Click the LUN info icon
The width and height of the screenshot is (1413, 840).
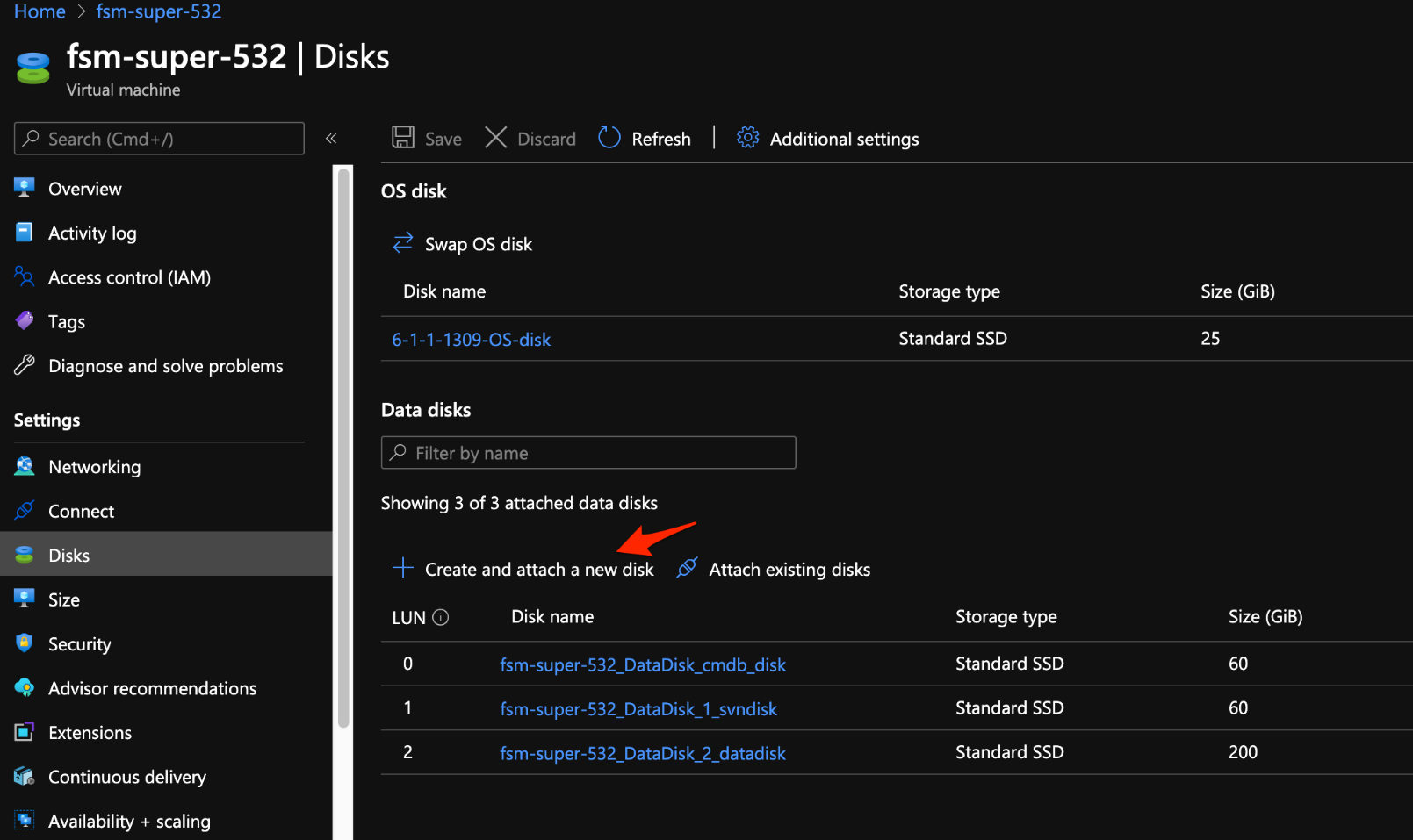click(441, 617)
